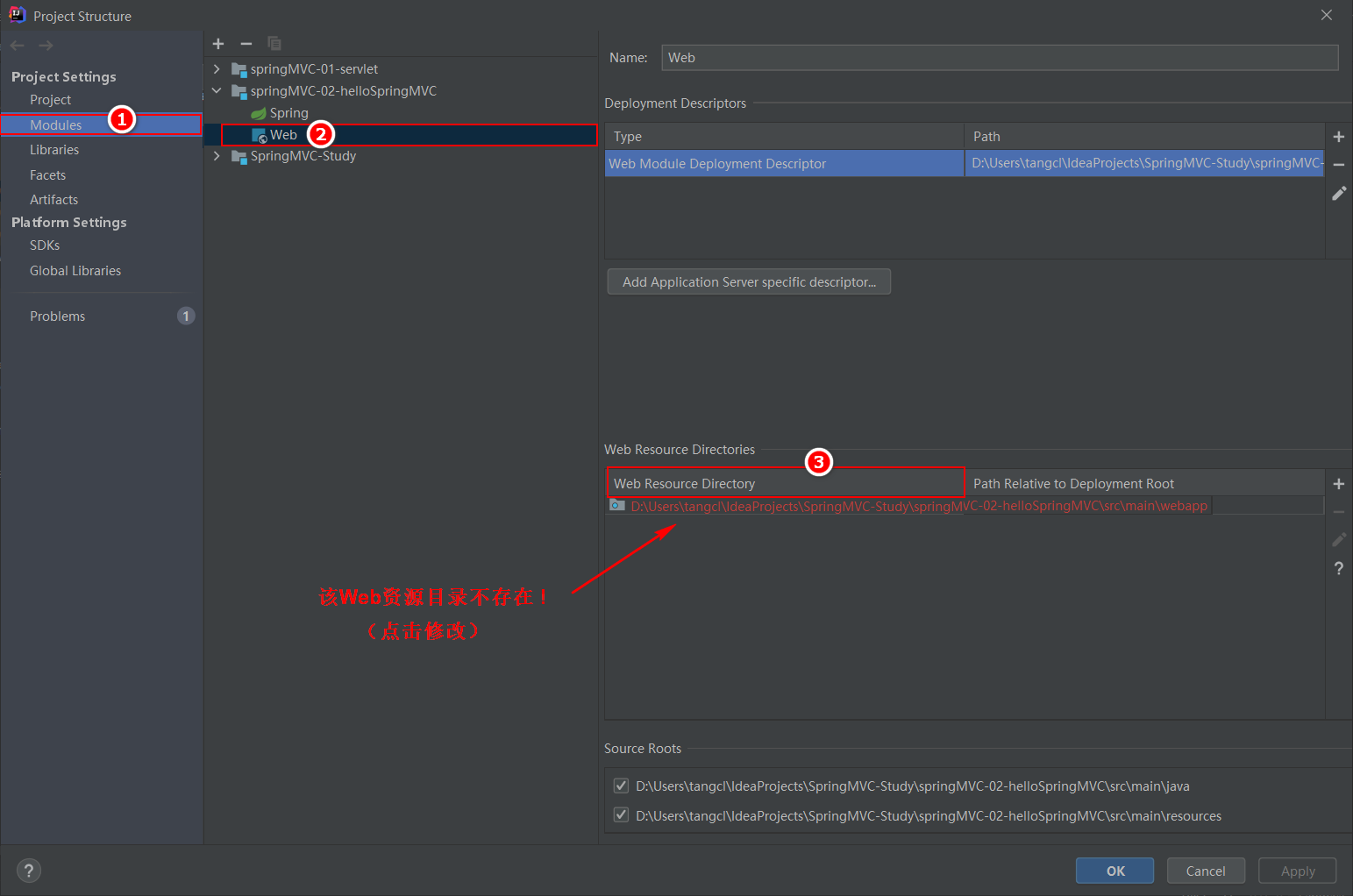Open Artifacts settings
The image size is (1353, 896).
coord(53,200)
